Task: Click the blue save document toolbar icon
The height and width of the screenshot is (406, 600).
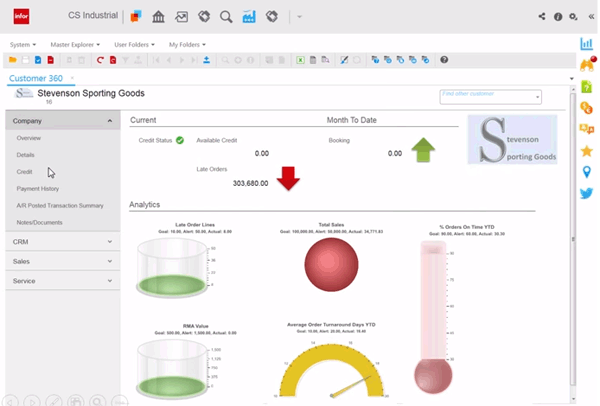Action: [x=38, y=60]
